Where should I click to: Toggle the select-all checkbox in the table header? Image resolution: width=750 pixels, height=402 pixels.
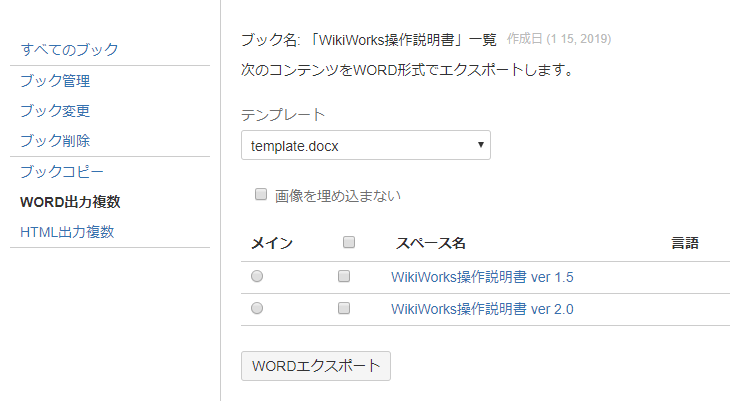tap(349, 242)
